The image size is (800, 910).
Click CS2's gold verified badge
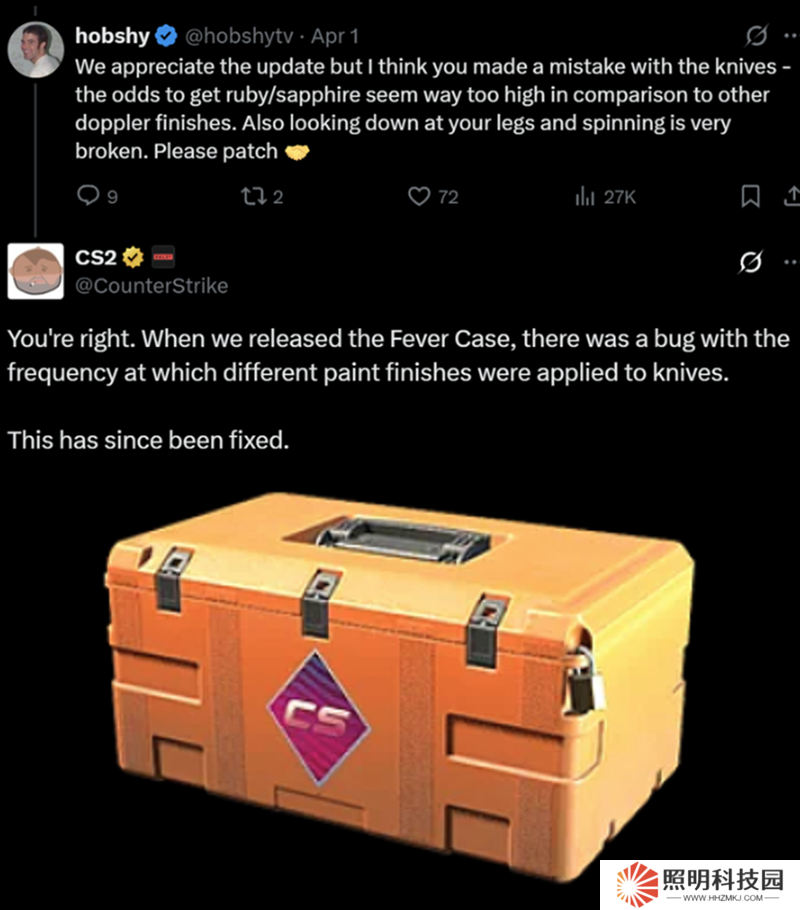(x=133, y=257)
